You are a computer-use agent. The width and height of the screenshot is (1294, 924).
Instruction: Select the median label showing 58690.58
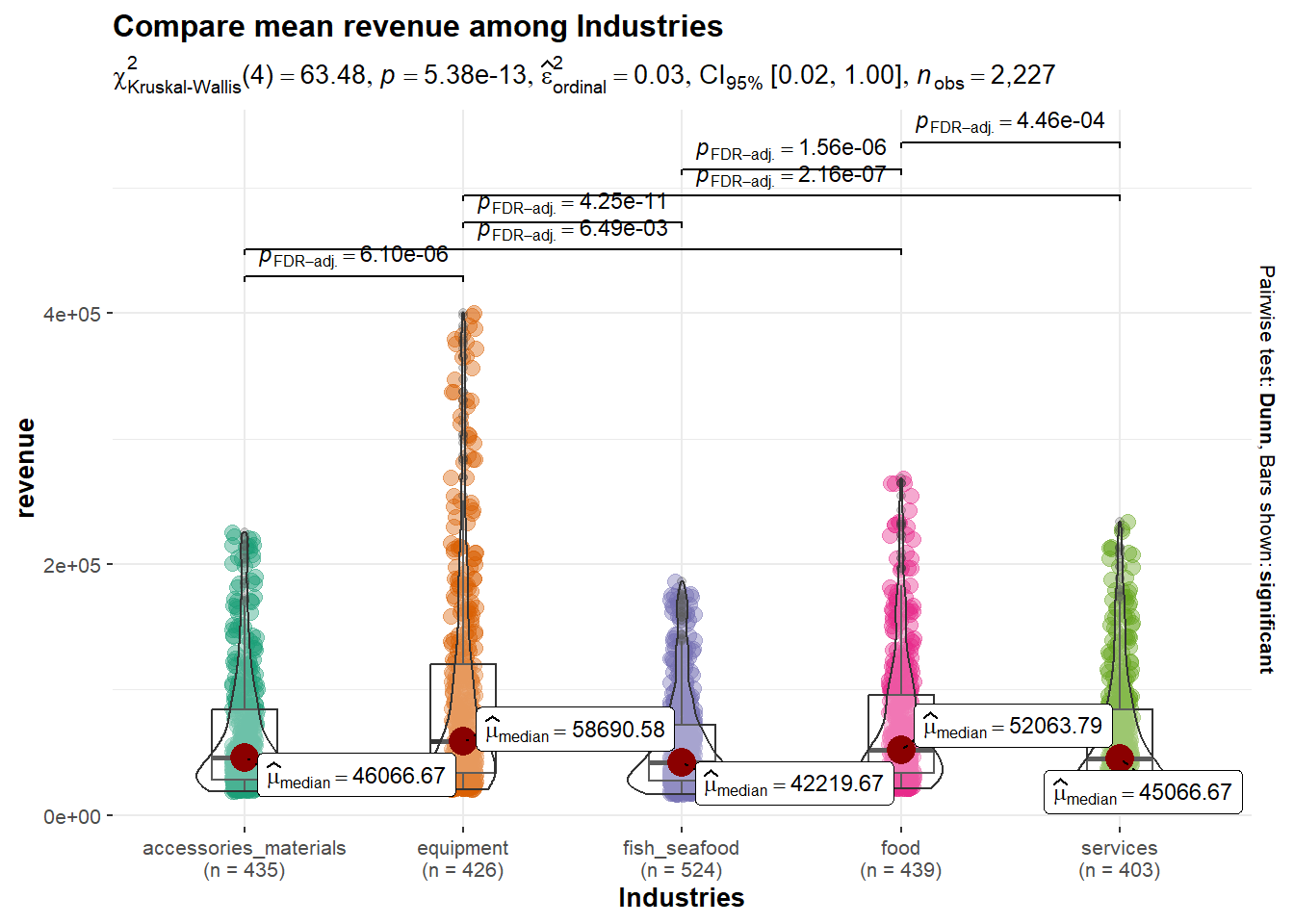pos(575,730)
